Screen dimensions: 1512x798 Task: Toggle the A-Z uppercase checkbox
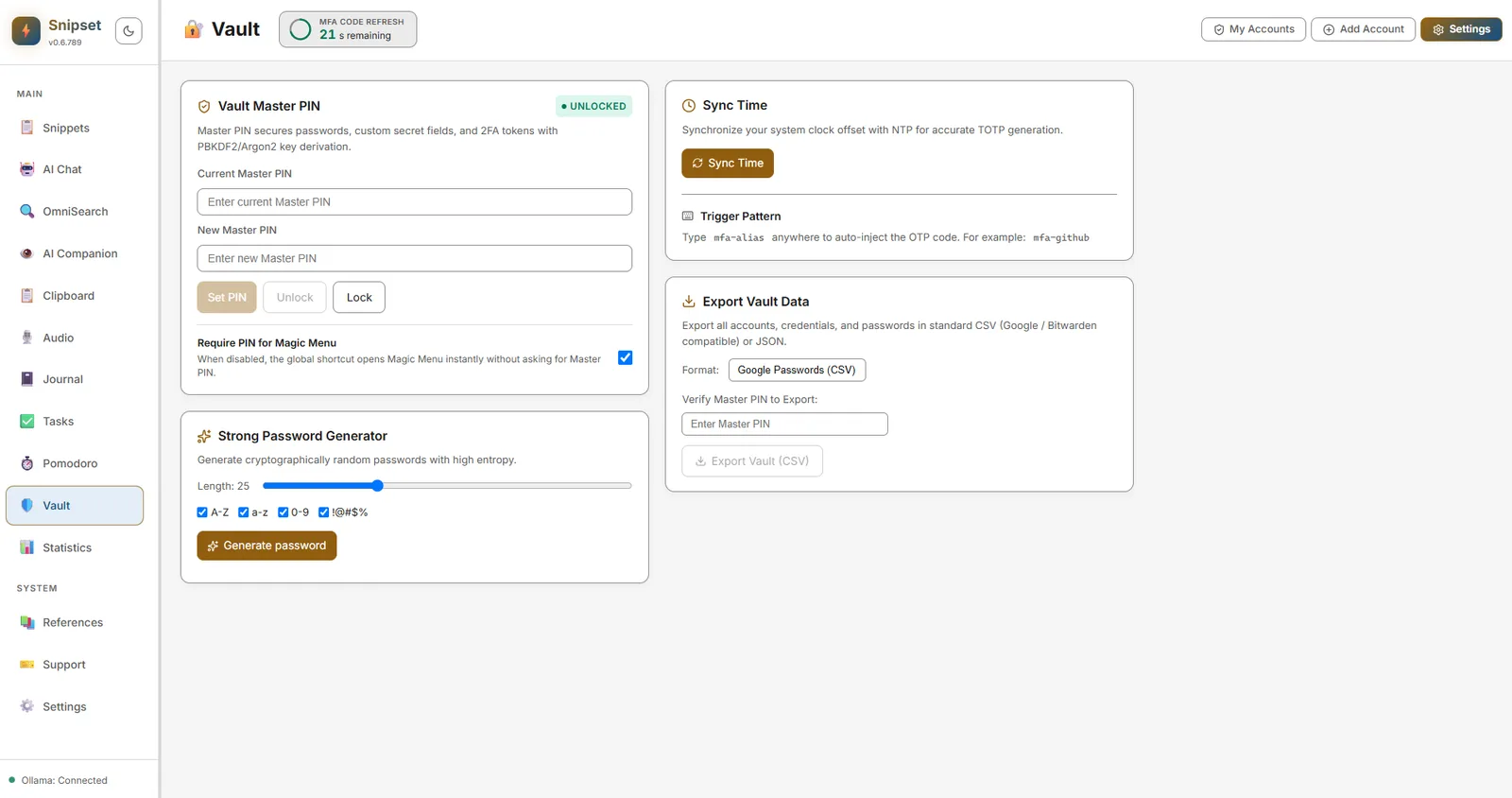(202, 512)
